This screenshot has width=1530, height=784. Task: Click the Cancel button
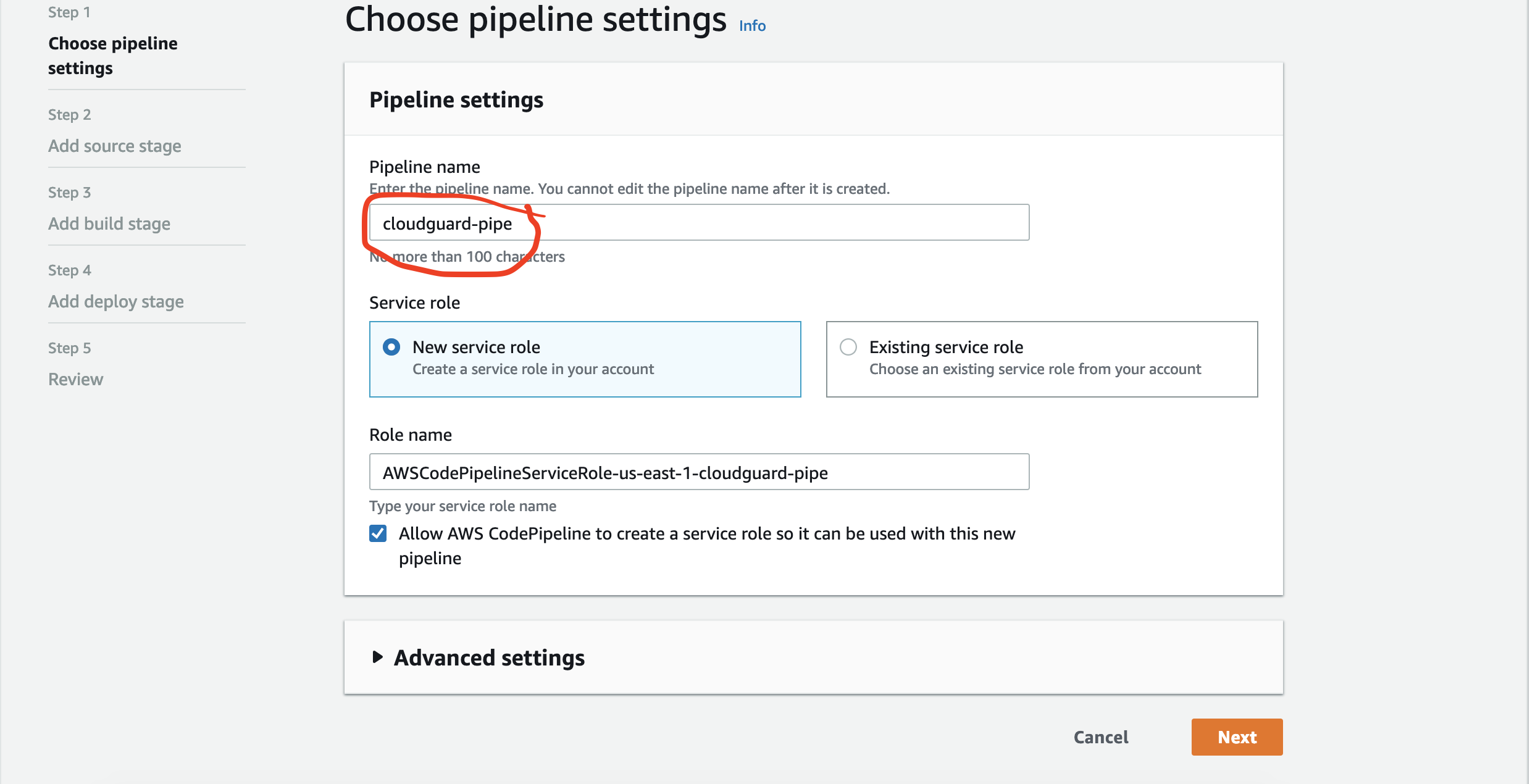click(x=1101, y=737)
